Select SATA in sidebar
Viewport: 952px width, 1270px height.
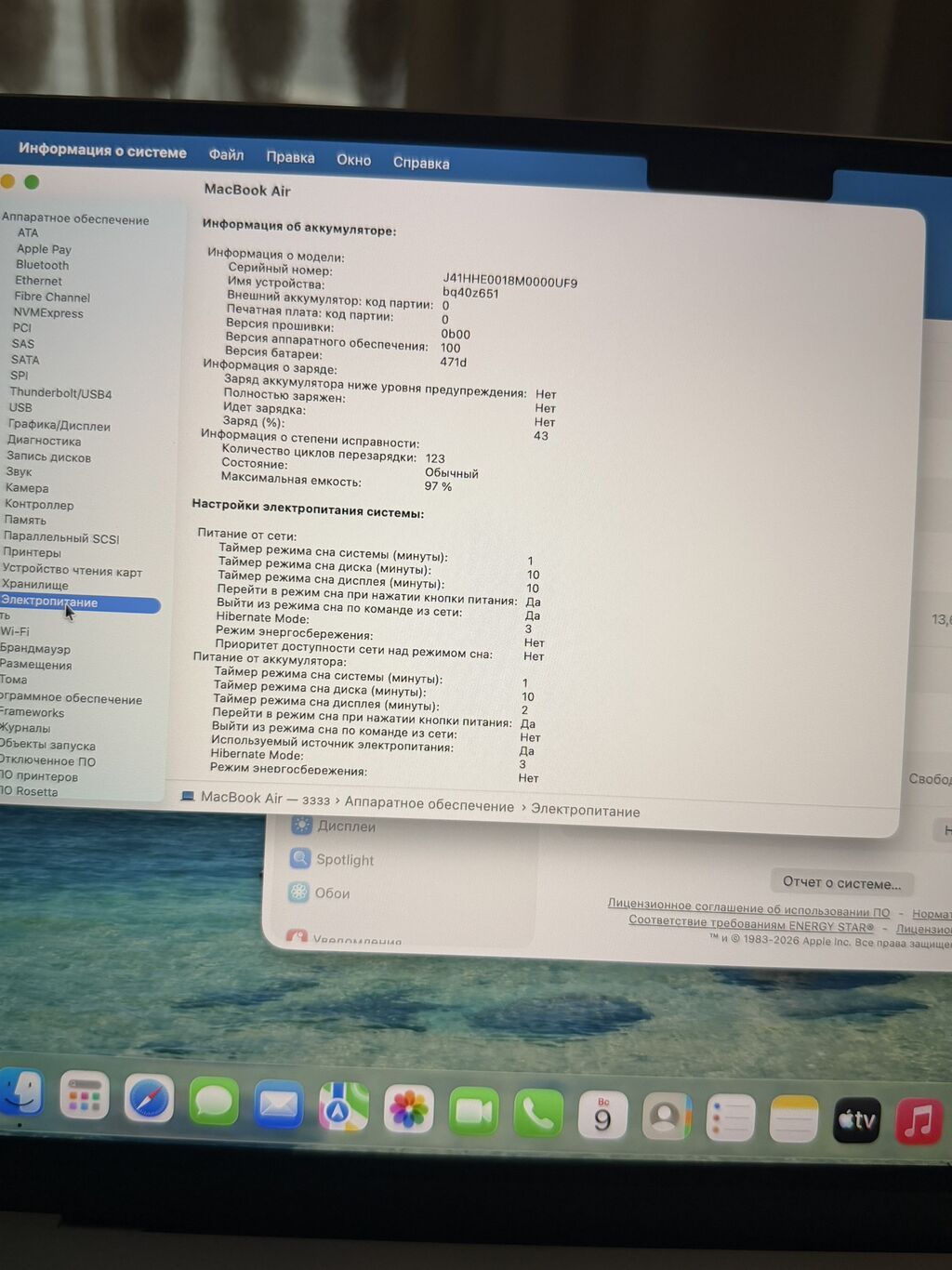[x=25, y=360]
